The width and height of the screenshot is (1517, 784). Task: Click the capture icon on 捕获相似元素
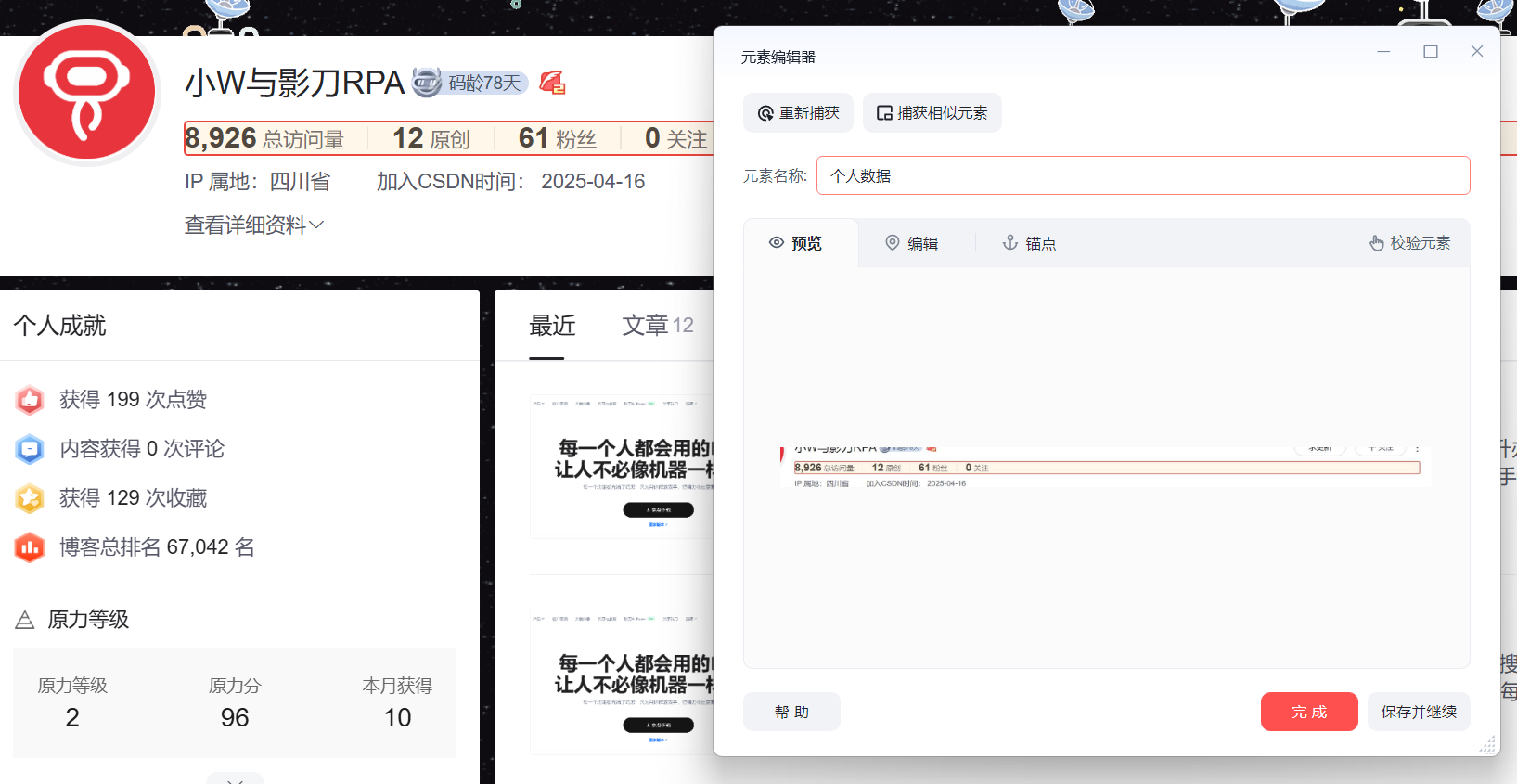click(884, 113)
